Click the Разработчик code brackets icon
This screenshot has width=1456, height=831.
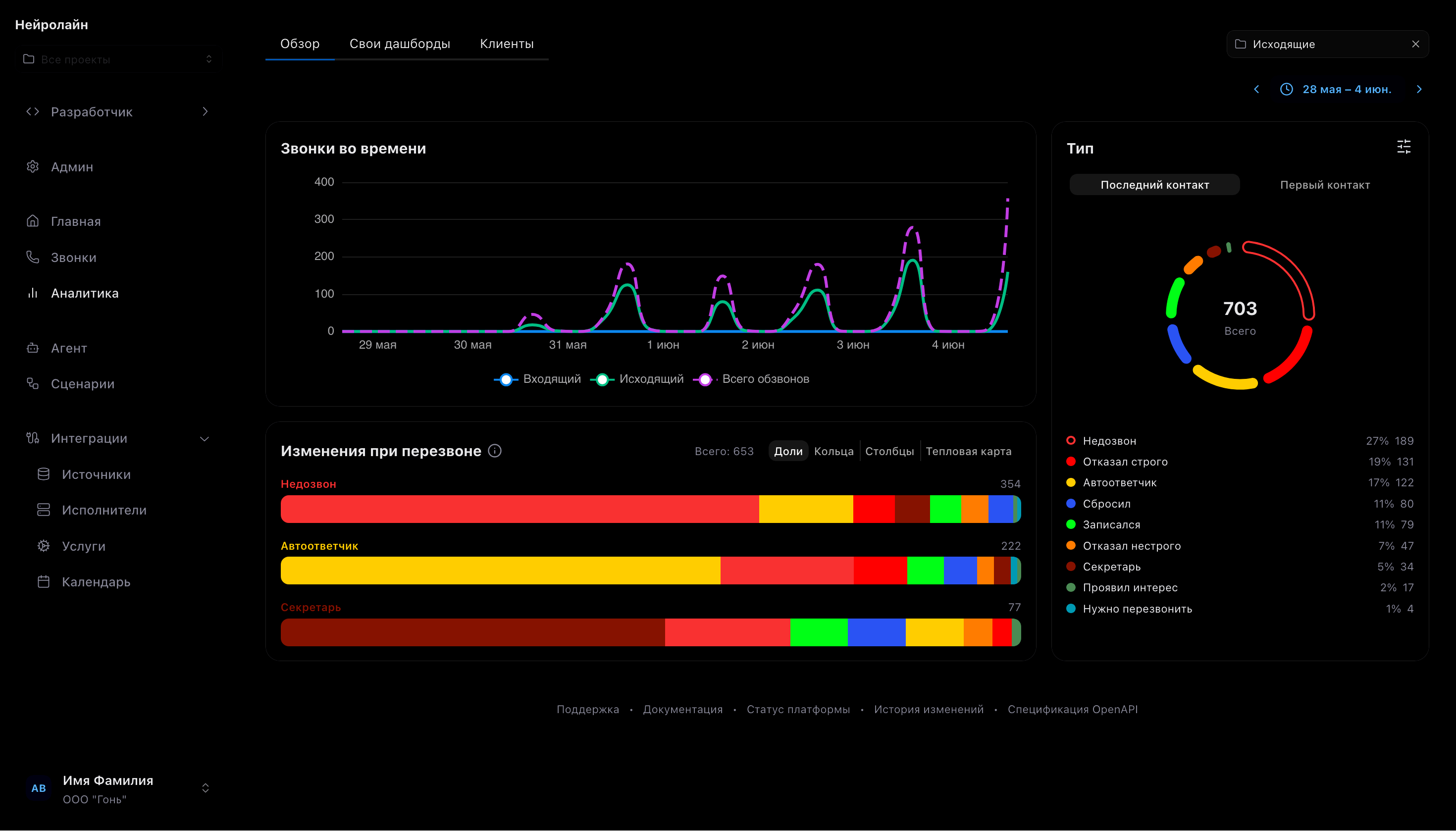(x=33, y=111)
